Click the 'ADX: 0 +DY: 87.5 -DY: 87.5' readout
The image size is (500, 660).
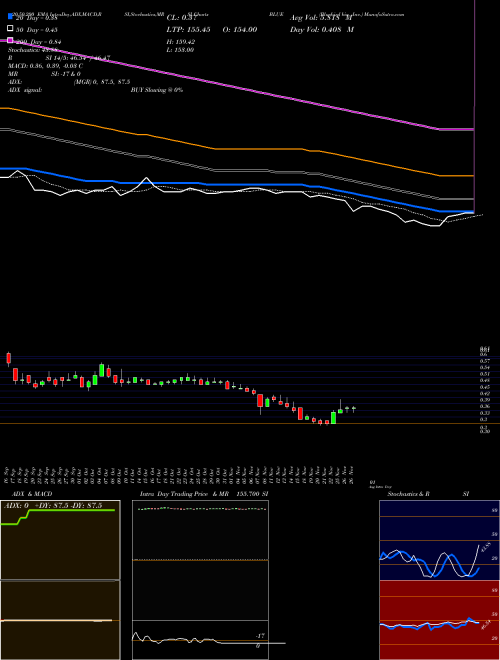[53, 506]
